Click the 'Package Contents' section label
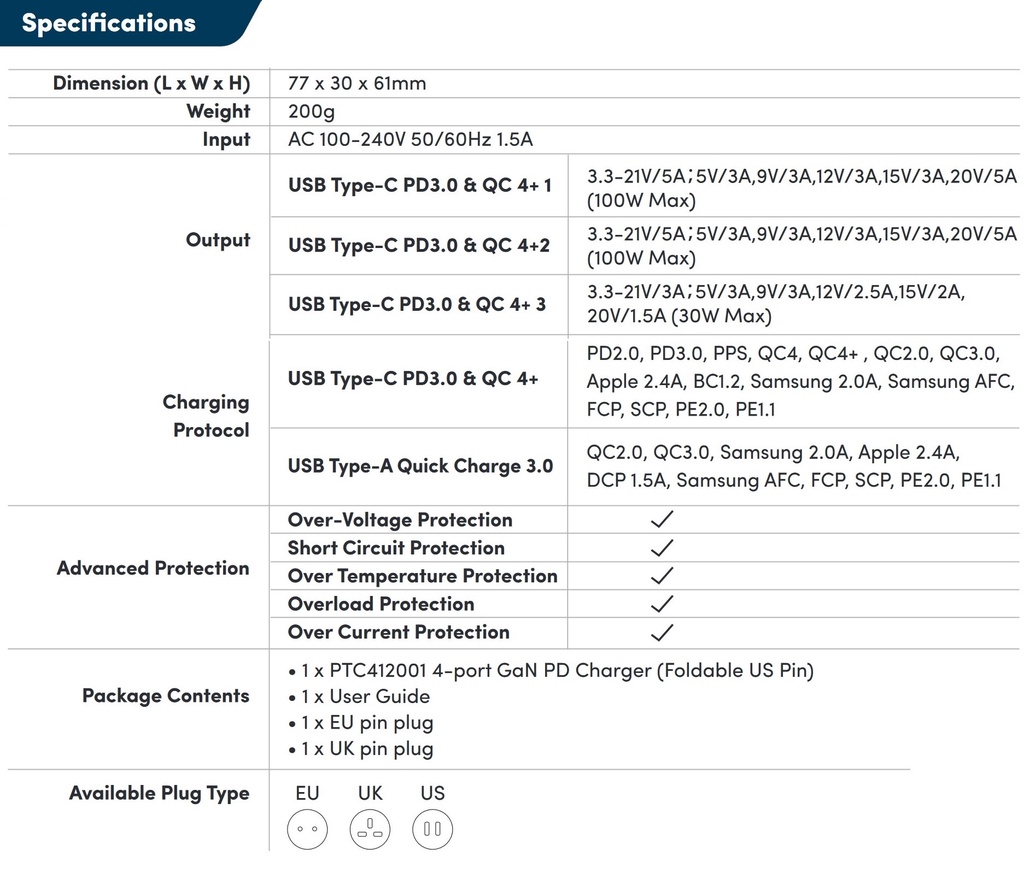 [166, 696]
